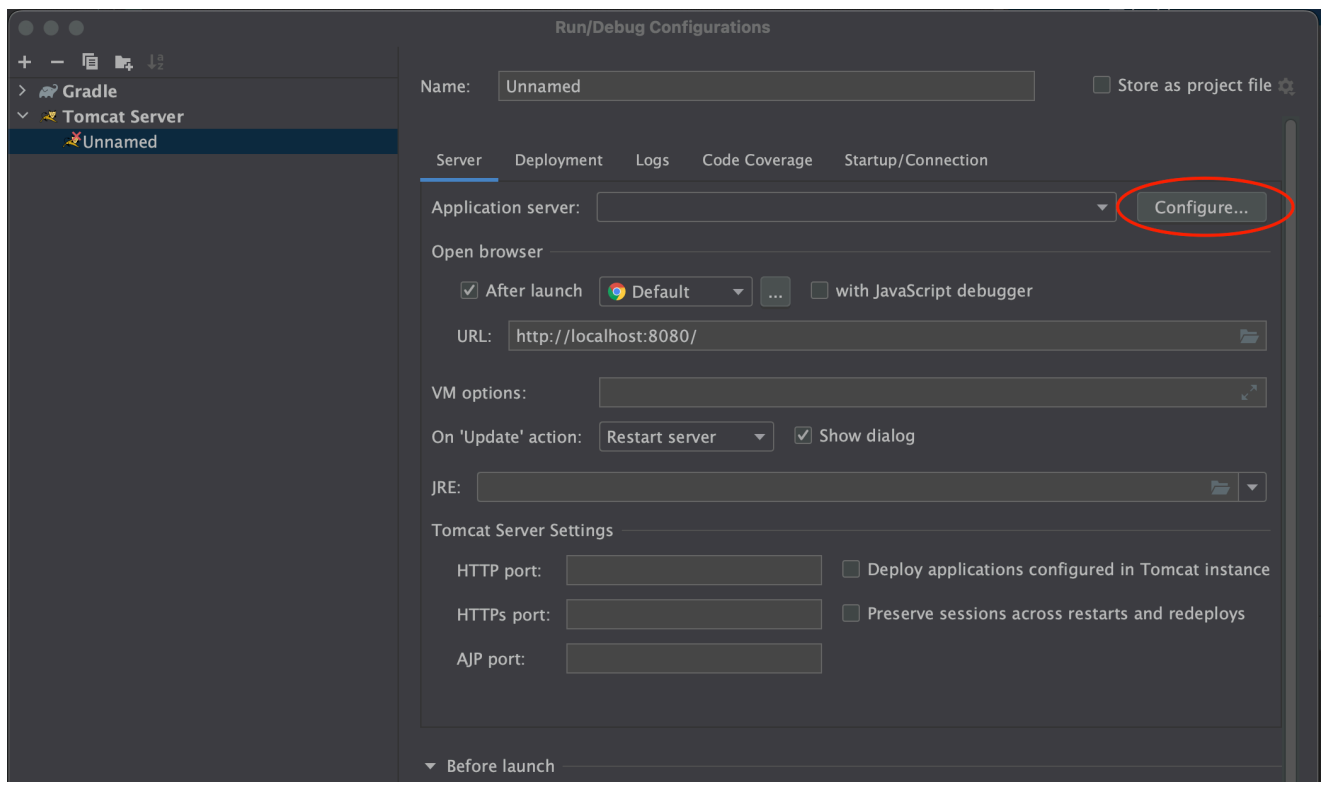The image size is (1331, 790).
Task: Click the Name input field
Action: coord(766,86)
